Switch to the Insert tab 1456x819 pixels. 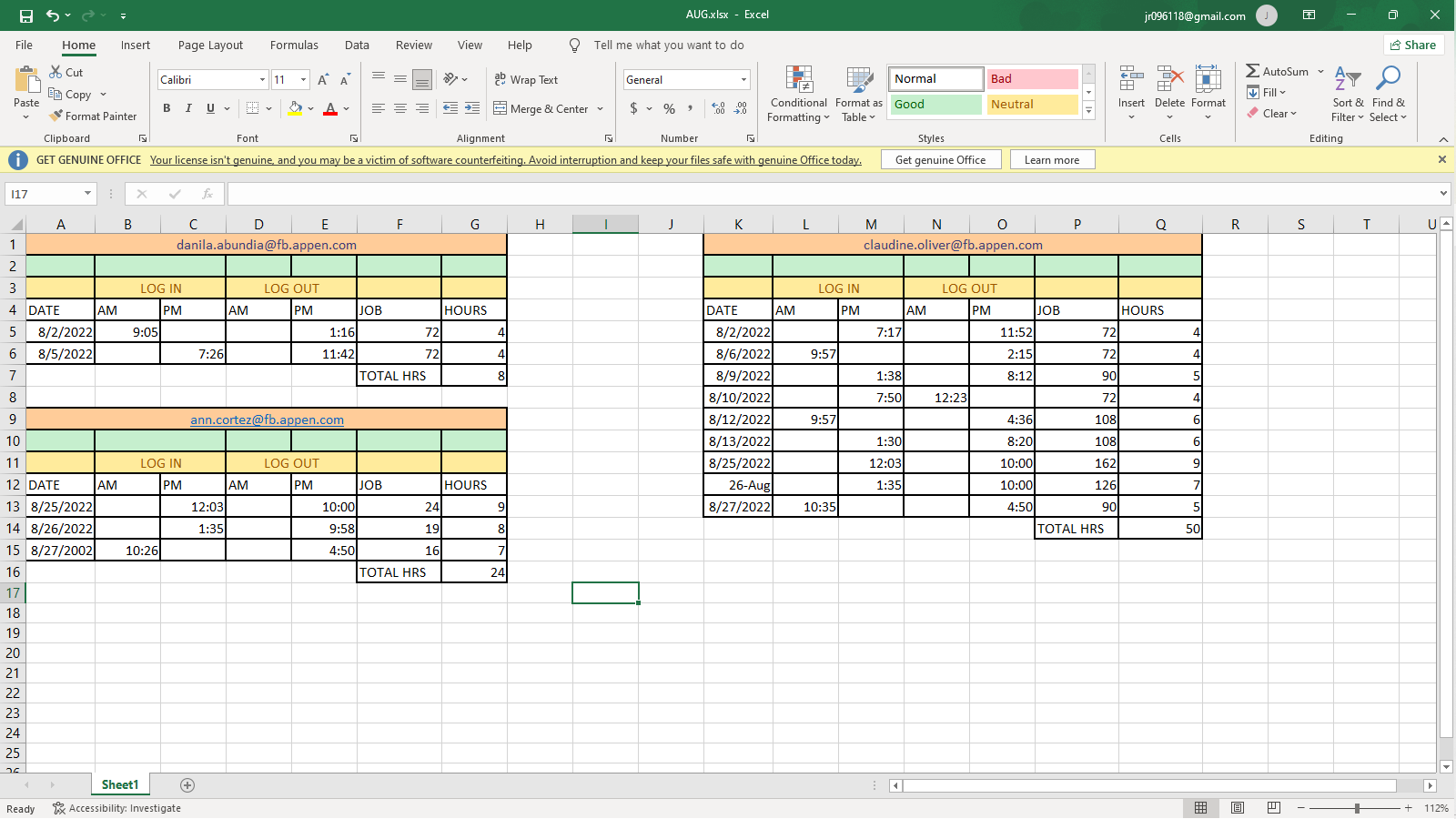[136, 45]
